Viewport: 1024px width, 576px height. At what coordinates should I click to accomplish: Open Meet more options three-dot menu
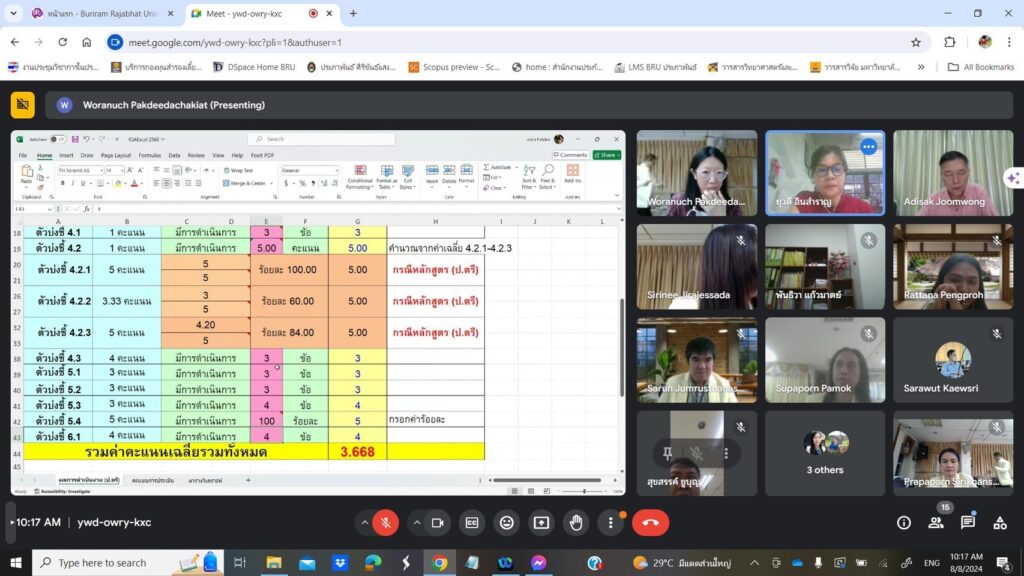click(x=611, y=522)
